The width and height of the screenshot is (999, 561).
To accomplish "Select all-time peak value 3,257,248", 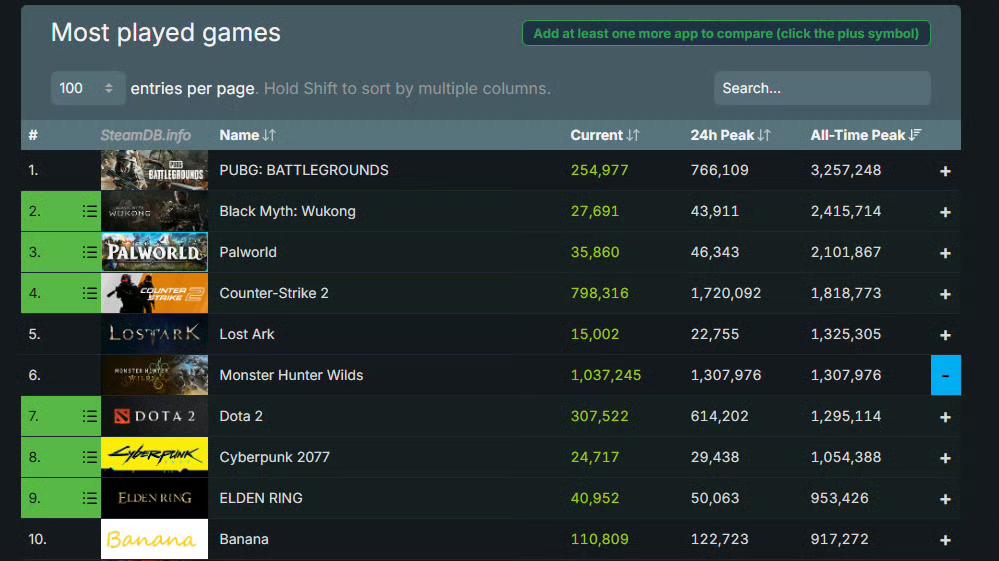I will pyautogui.click(x=845, y=170).
